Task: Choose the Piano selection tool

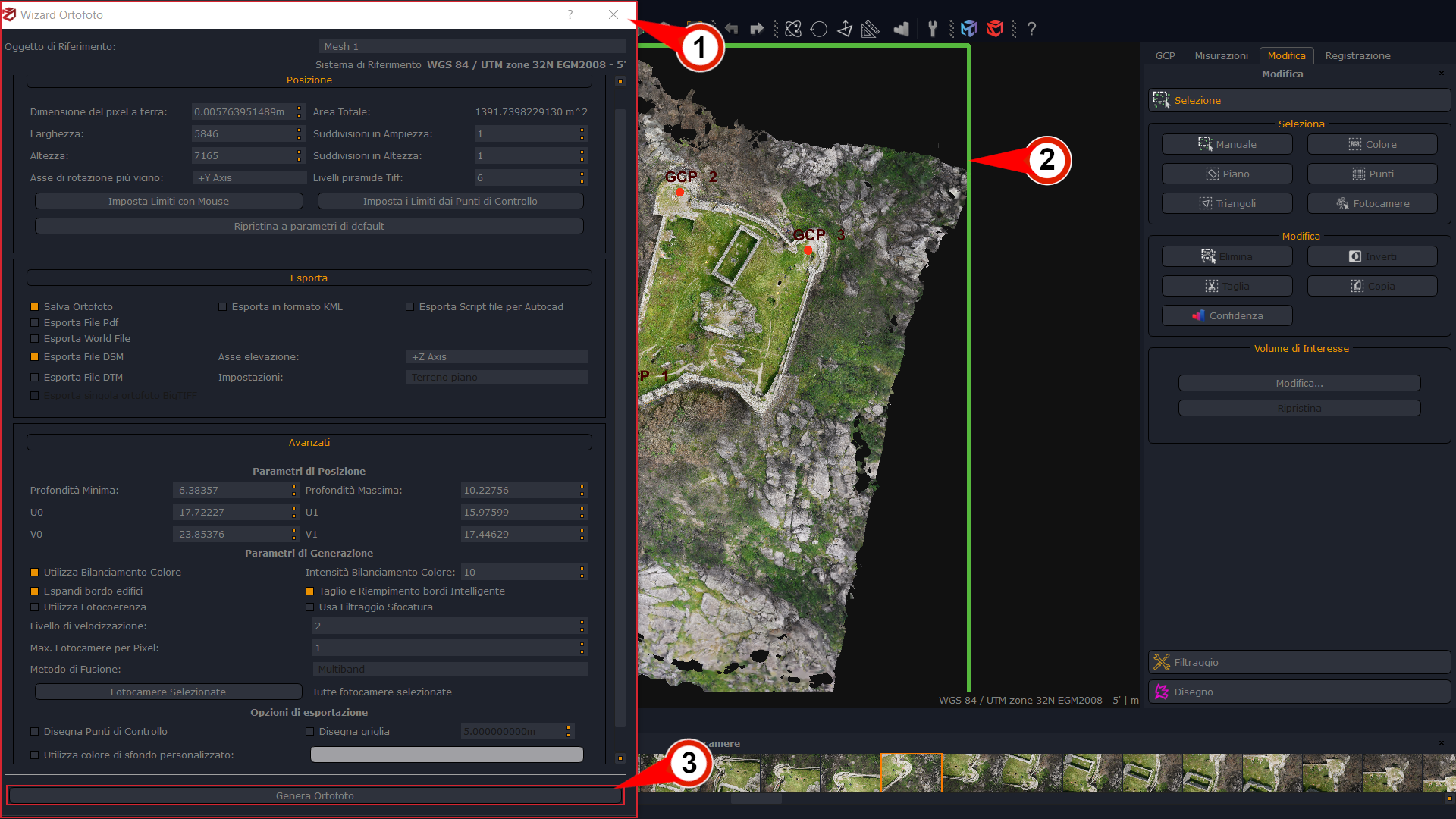Action: 1226,174
